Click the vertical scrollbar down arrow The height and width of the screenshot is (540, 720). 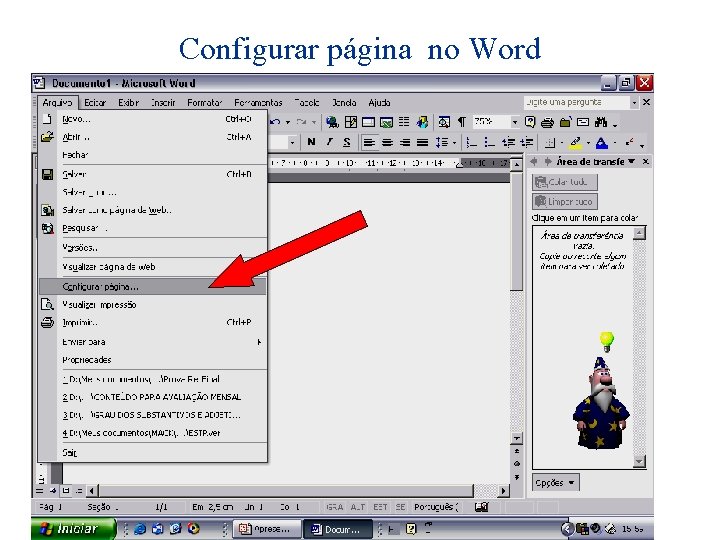(517, 439)
